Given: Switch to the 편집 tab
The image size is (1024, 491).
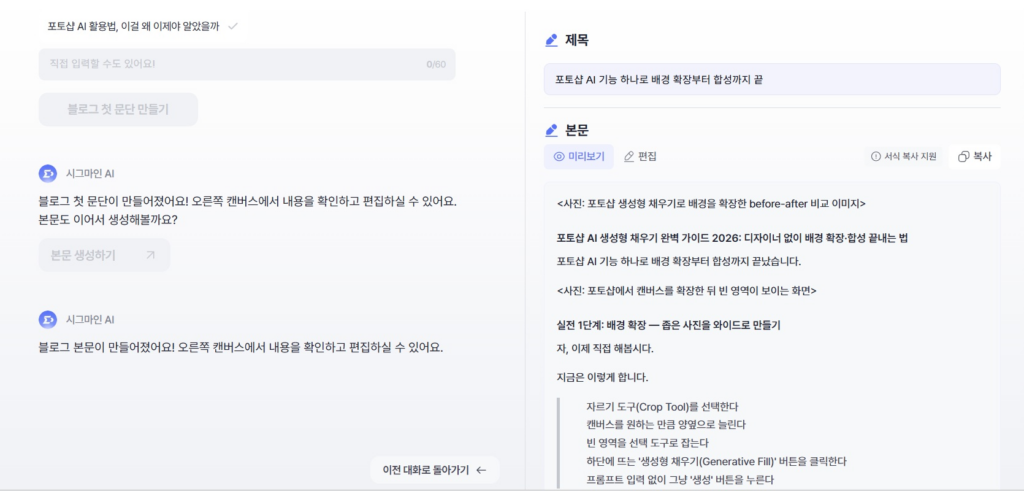Looking at the screenshot, I should [640, 157].
